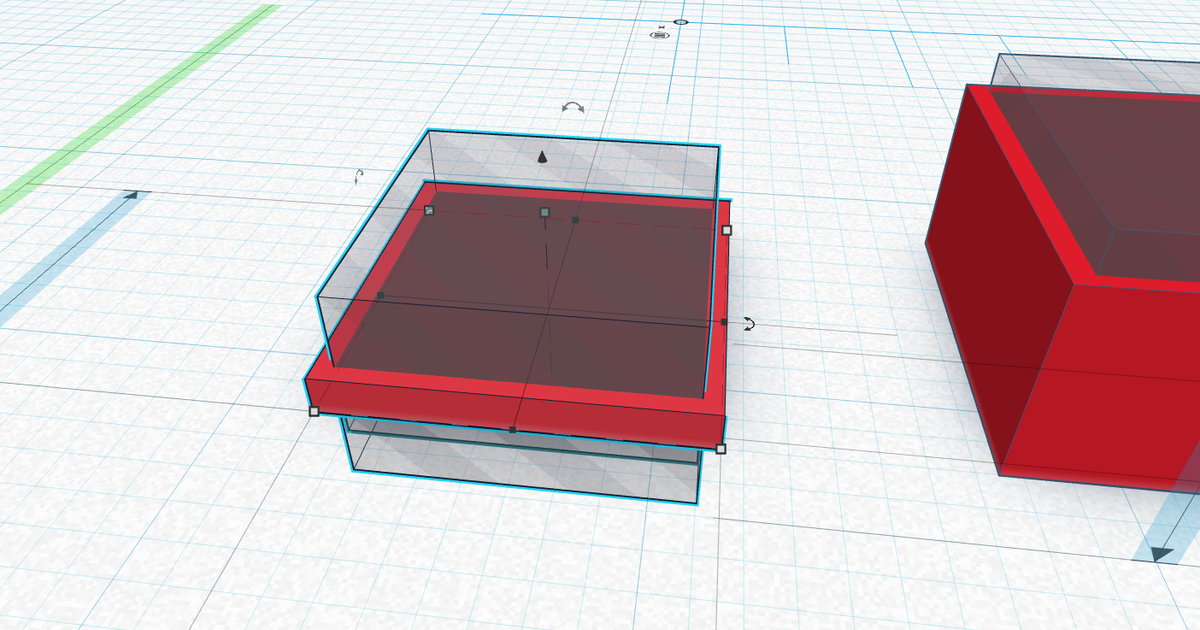Click the black midpoint handle on the left edge
This screenshot has height=630, width=1200.
coord(382,294)
